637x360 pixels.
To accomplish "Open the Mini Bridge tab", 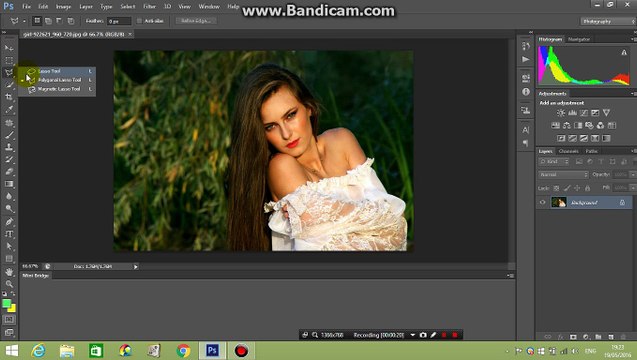I will (x=35, y=275).
